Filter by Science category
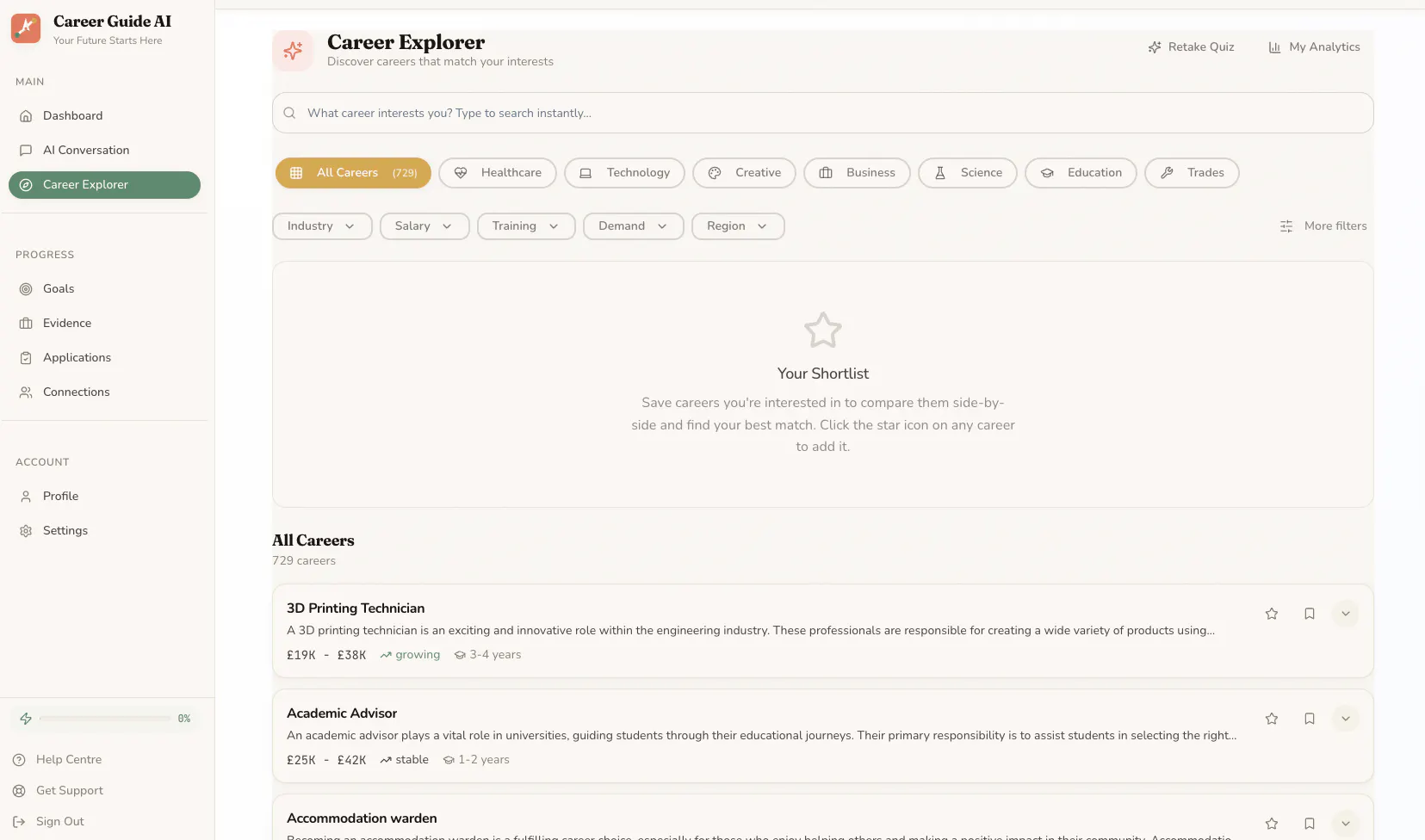The height and width of the screenshot is (840, 1425). pos(968,173)
